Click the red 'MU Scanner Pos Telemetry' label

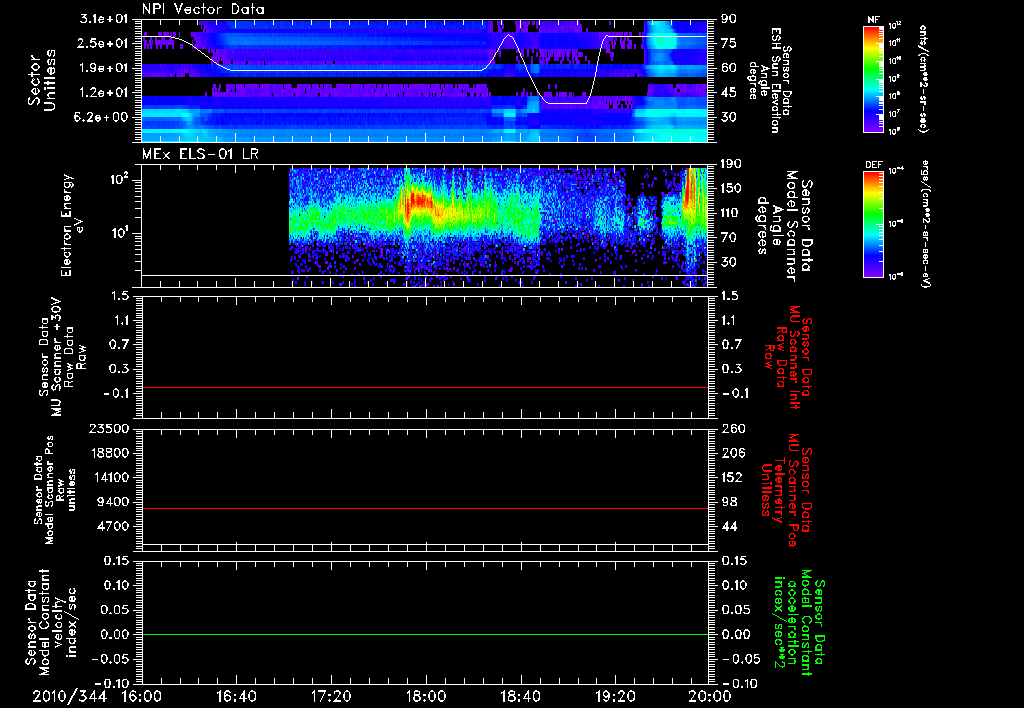pyautogui.click(x=787, y=490)
